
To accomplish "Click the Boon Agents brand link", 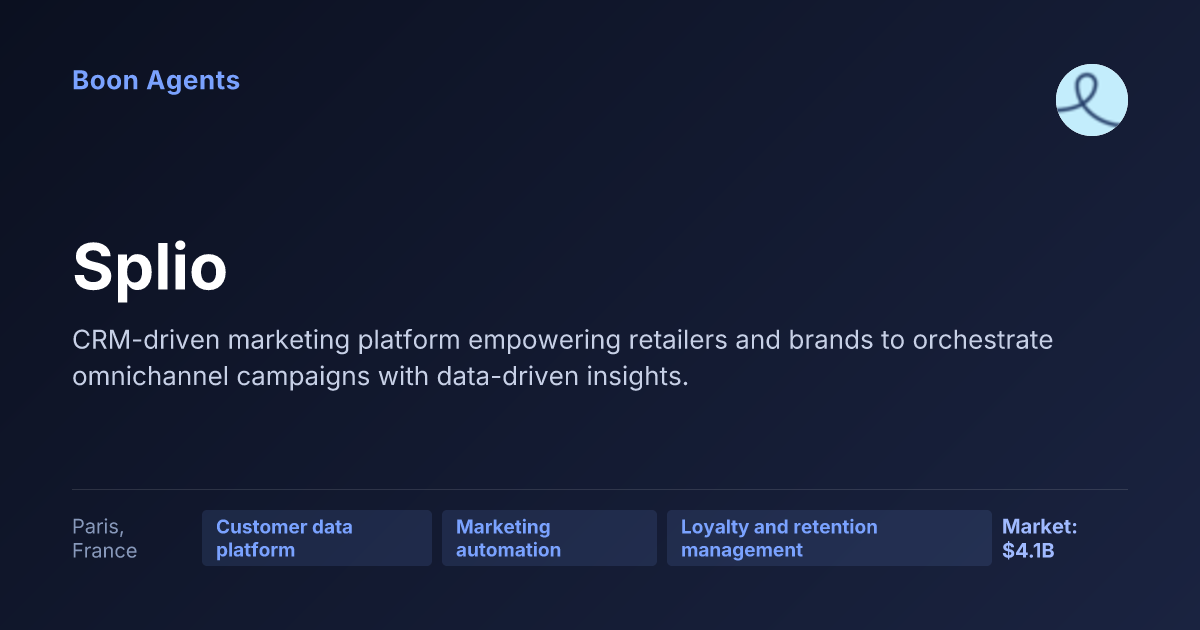I will (x=156, y=81).
